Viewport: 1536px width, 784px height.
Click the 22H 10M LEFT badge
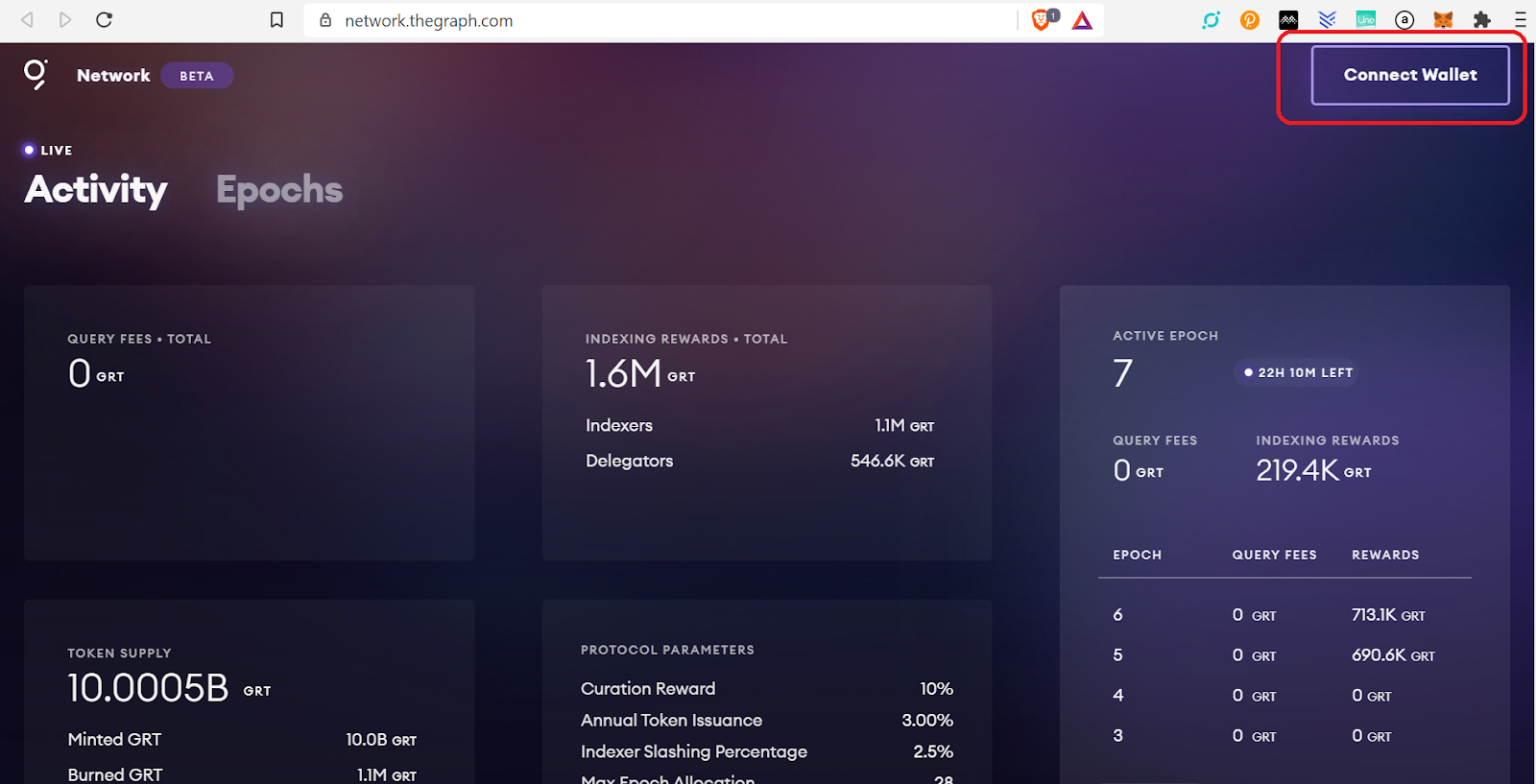1297,372
